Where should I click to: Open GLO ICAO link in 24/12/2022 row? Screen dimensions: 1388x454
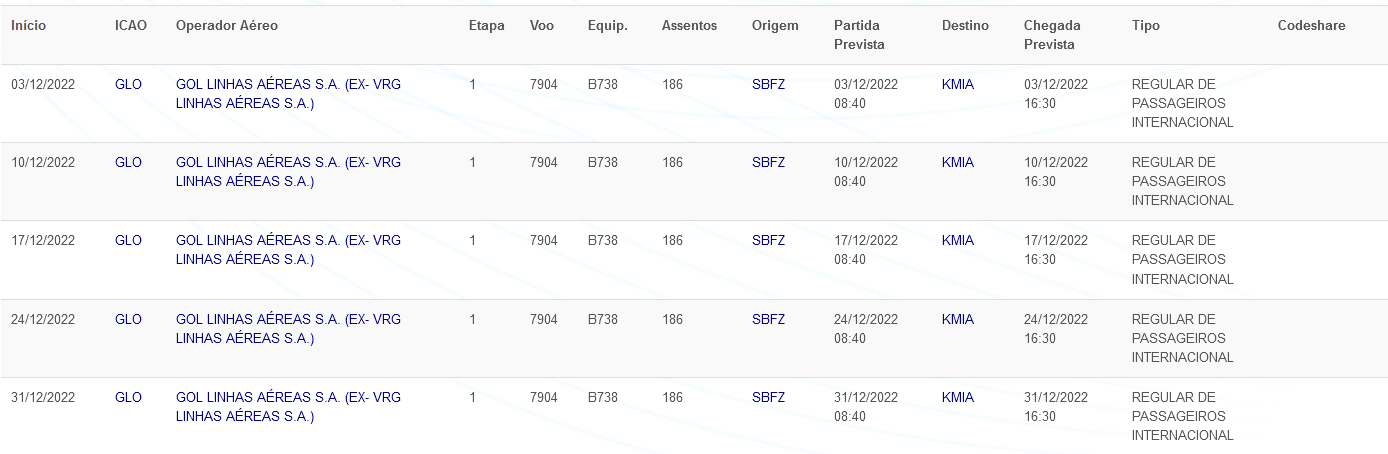128,319
